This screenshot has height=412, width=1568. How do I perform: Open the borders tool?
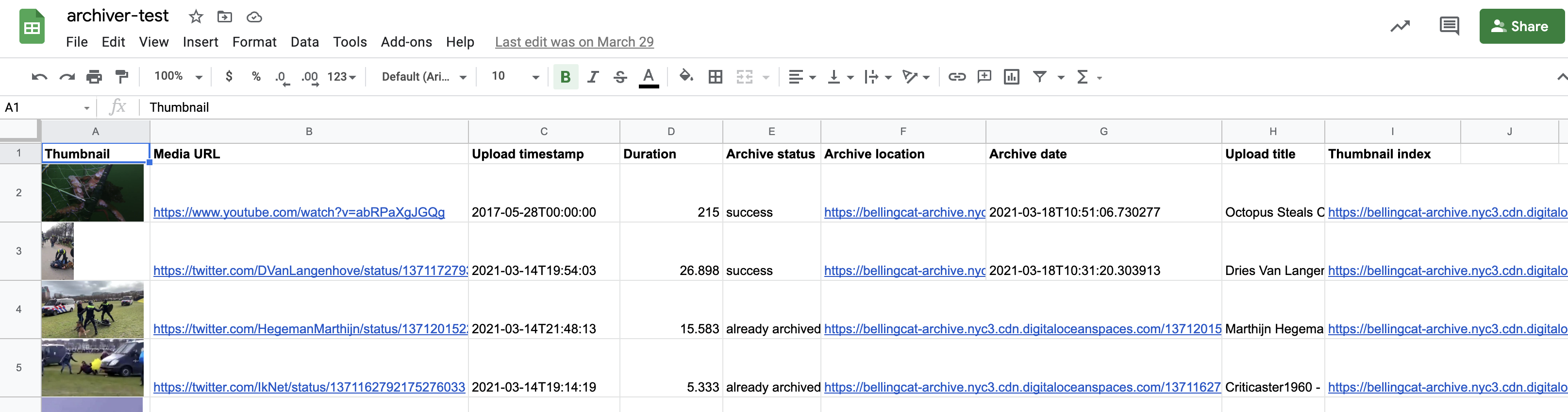715,77
